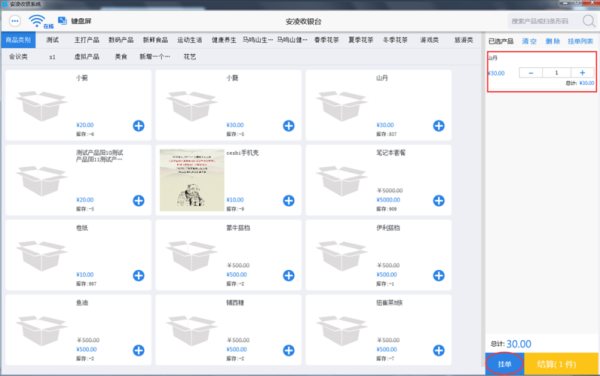Select the 冬季花茶 category
Image resolution: width=600 pixels, height=376 pixels.
point(395,40)
